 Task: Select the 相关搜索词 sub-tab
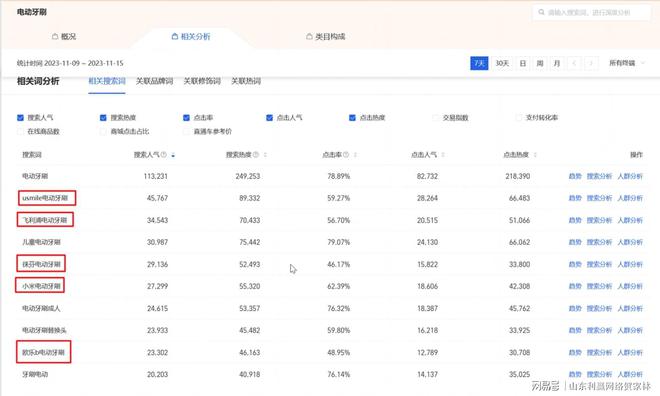coord(107,81)
